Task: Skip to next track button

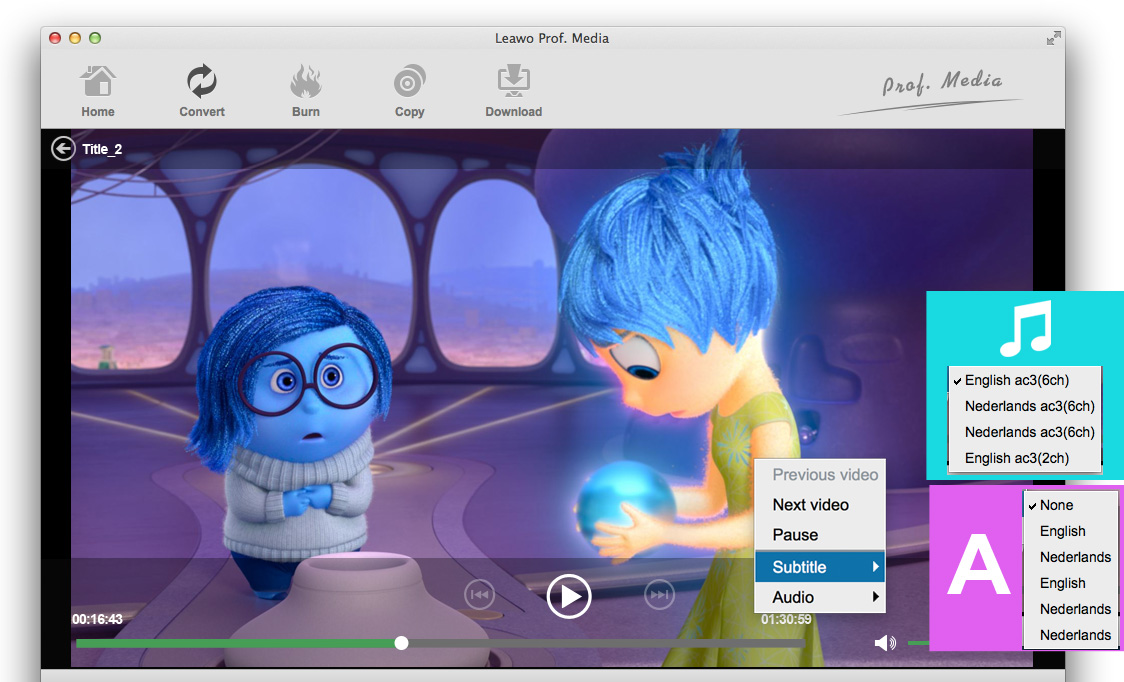Action: pyautogui.click(x=659, y=596)
